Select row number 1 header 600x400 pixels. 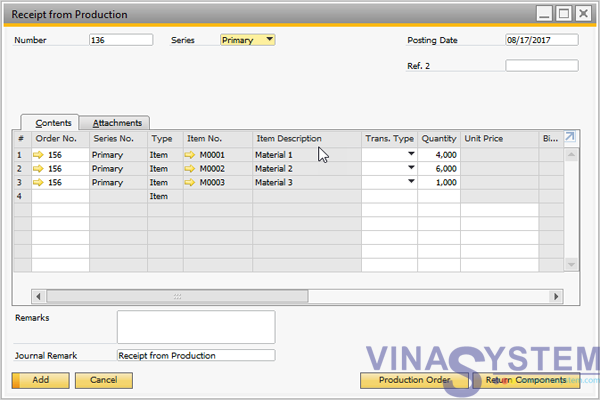[x=23, y=155]
